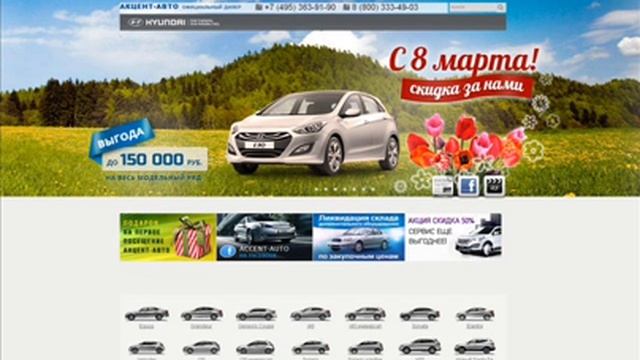Screen dimensions: 640x360
Task: Select the first carousel slide dot
Action: [317, 189]
